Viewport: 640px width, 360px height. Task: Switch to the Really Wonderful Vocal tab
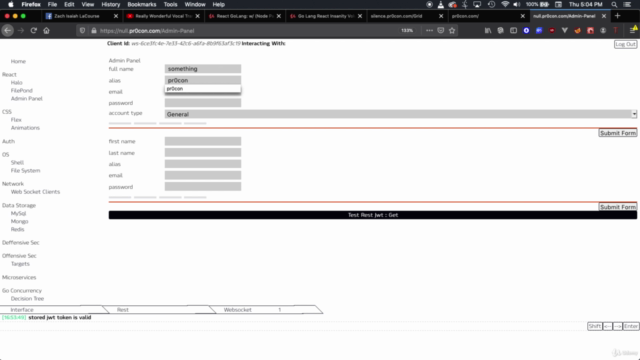point(163,16)
